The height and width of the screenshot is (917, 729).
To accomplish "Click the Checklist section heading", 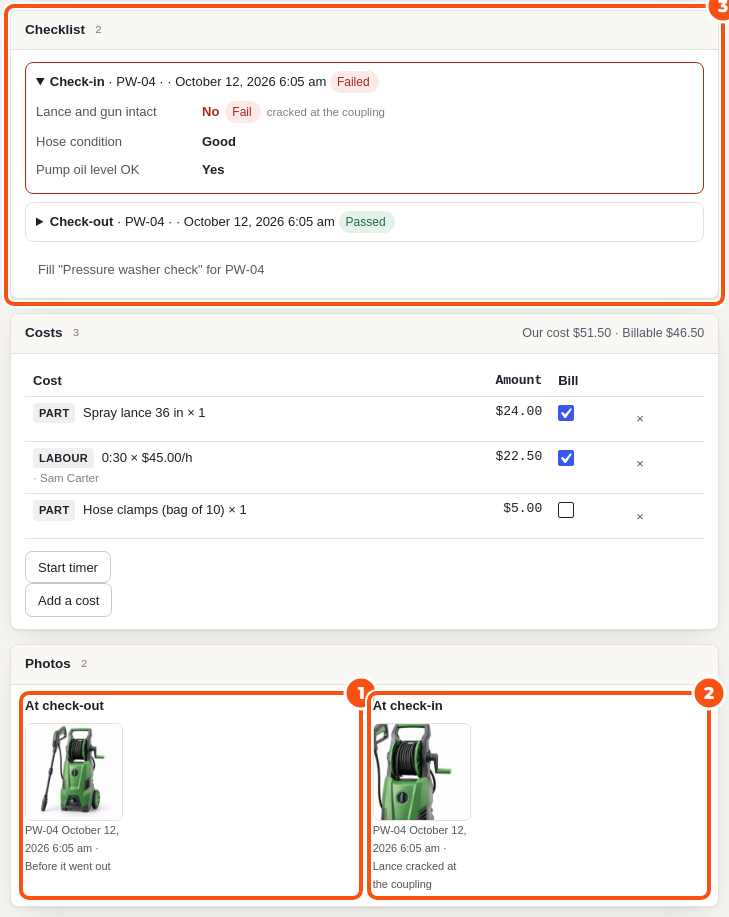I will tap(55, 30).
